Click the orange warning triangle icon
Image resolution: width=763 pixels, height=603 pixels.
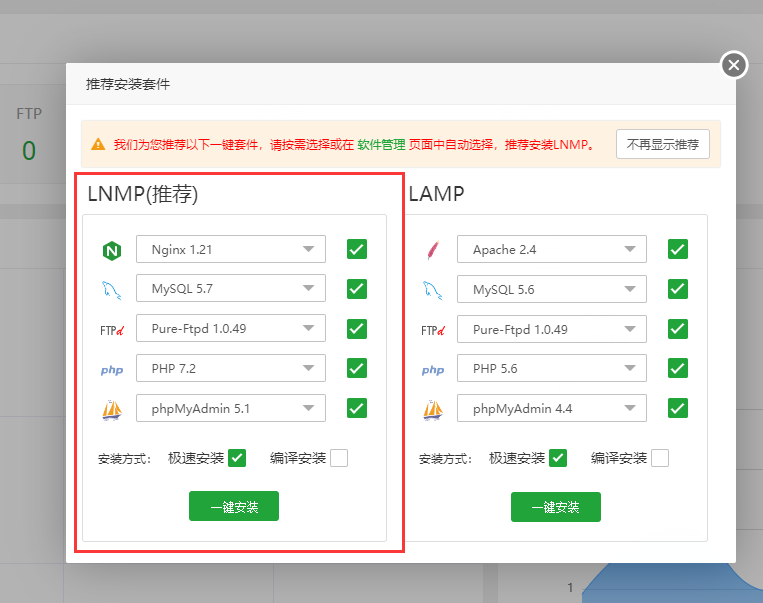point(98,145)
